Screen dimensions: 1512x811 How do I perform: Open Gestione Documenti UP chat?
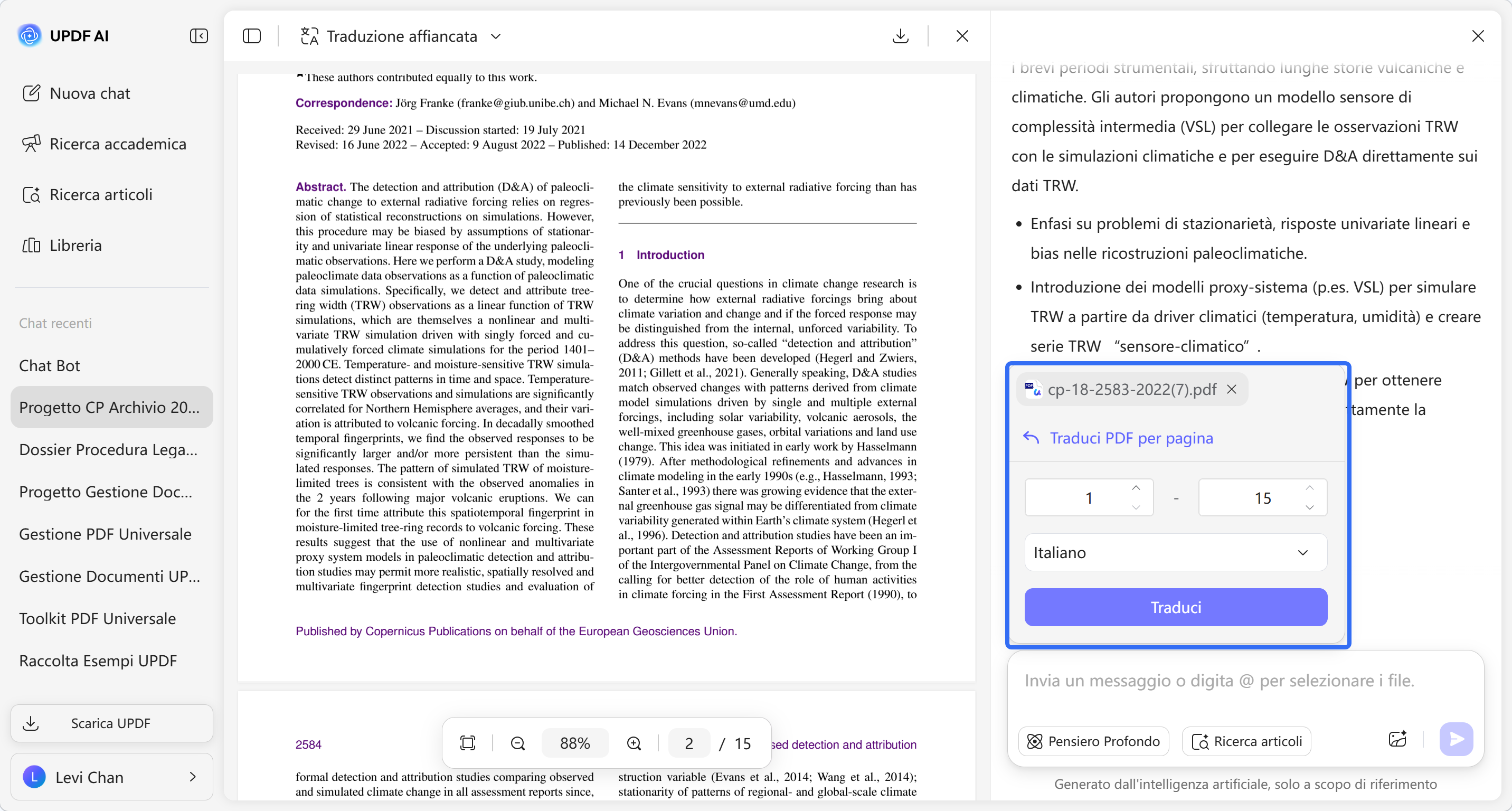[x=111, y=576]
